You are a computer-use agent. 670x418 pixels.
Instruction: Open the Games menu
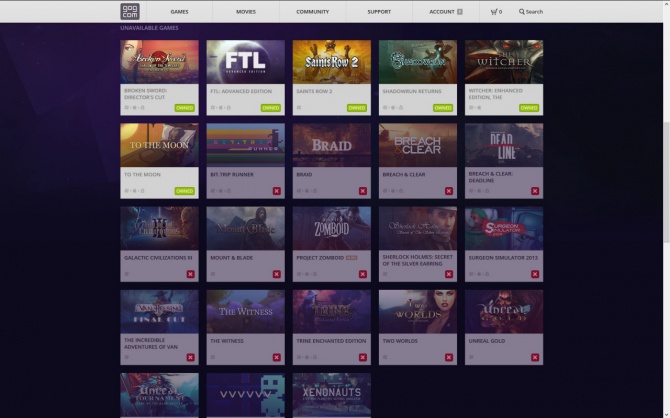click(x=179, y=12)
